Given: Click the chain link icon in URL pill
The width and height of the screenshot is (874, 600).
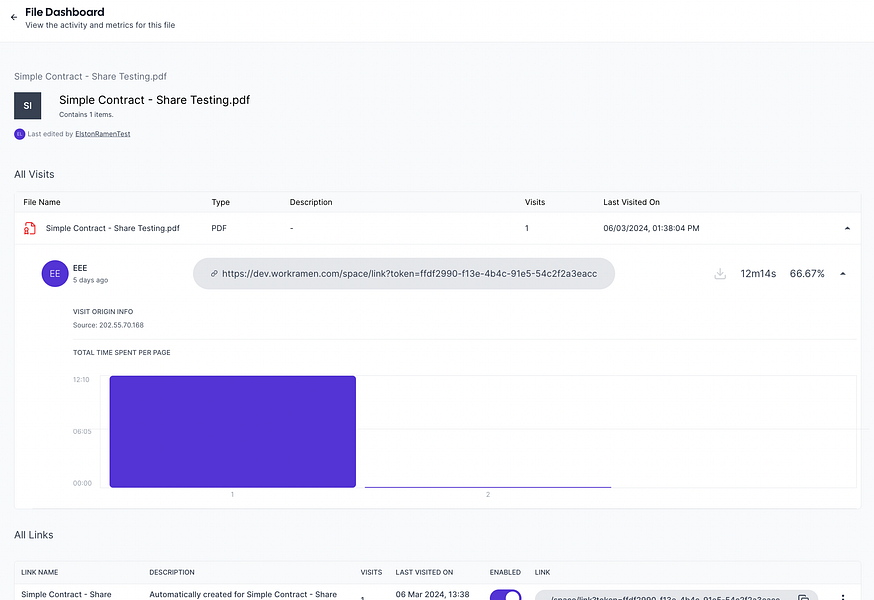Looking at the screenshot, I should [x=213, y=274].
